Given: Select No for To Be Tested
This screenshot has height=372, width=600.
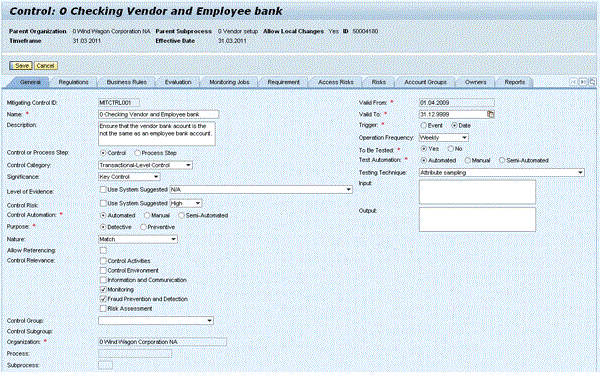Looking at the screenshot, I should 450,148.
